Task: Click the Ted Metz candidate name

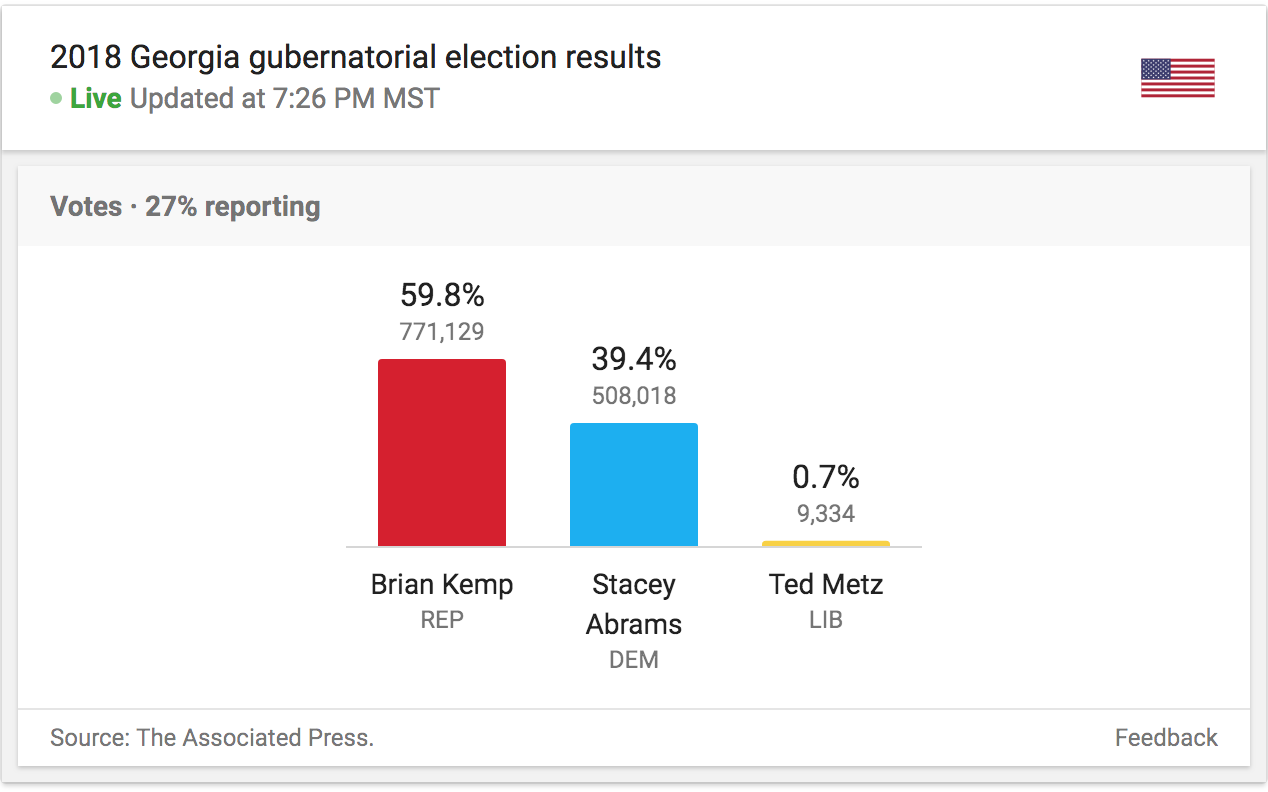Action: 826,584
